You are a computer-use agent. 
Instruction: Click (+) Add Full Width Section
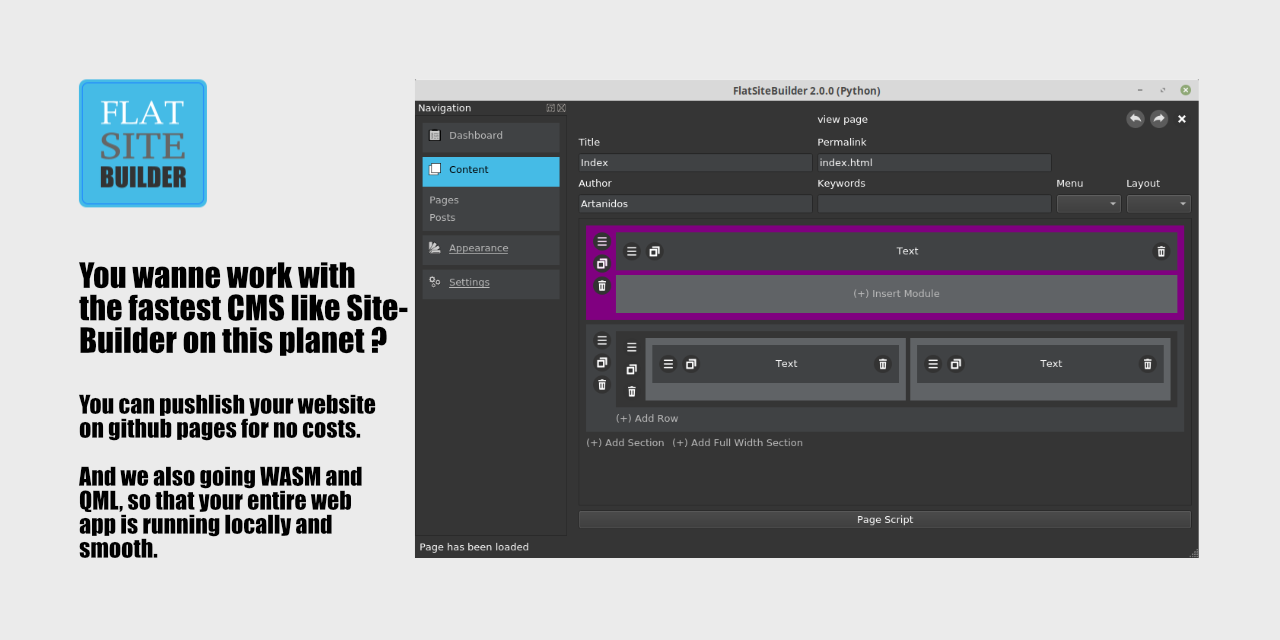tap(737, 443)
